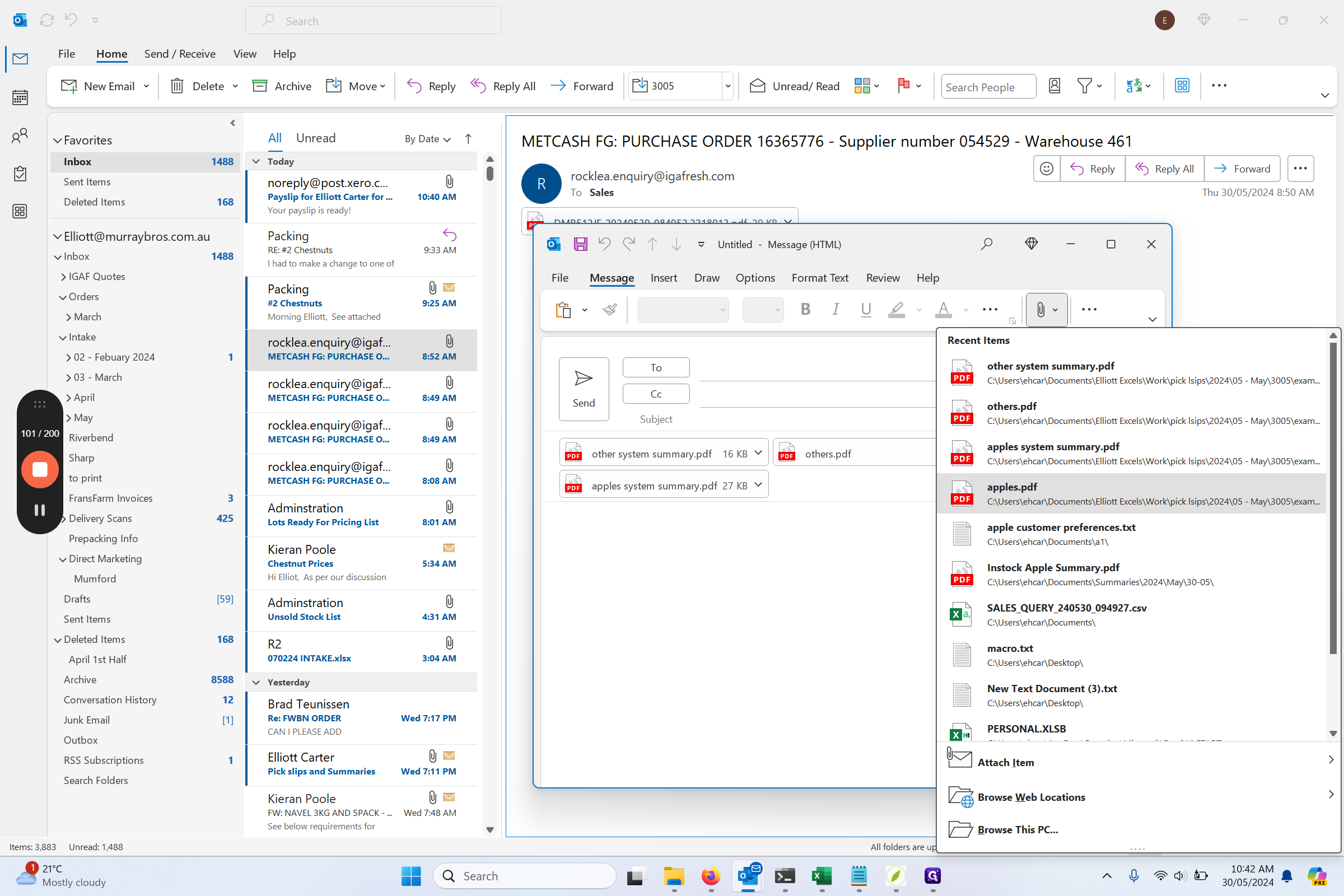Toggle Underline formatting in message ribbon

(x=866, y=310)
